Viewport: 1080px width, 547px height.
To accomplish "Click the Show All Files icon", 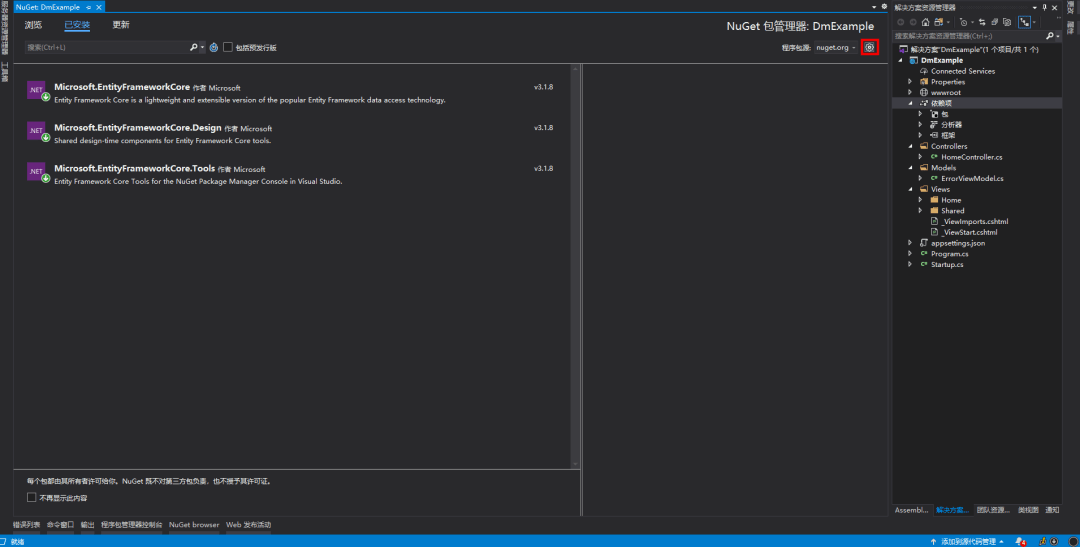I will tap(1008, 21).
